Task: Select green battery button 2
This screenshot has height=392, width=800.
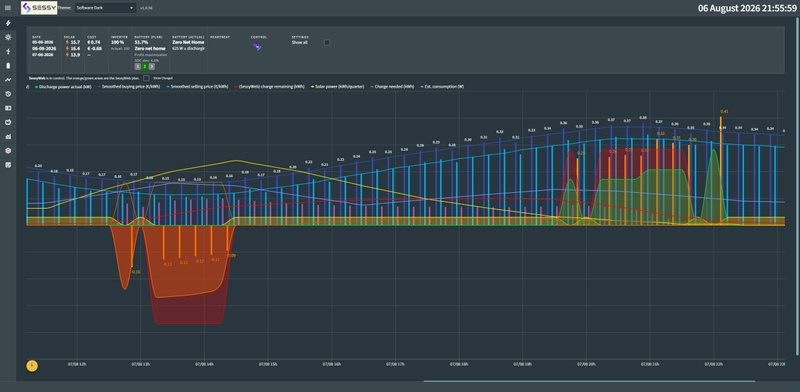Action: tap(145, 66)
